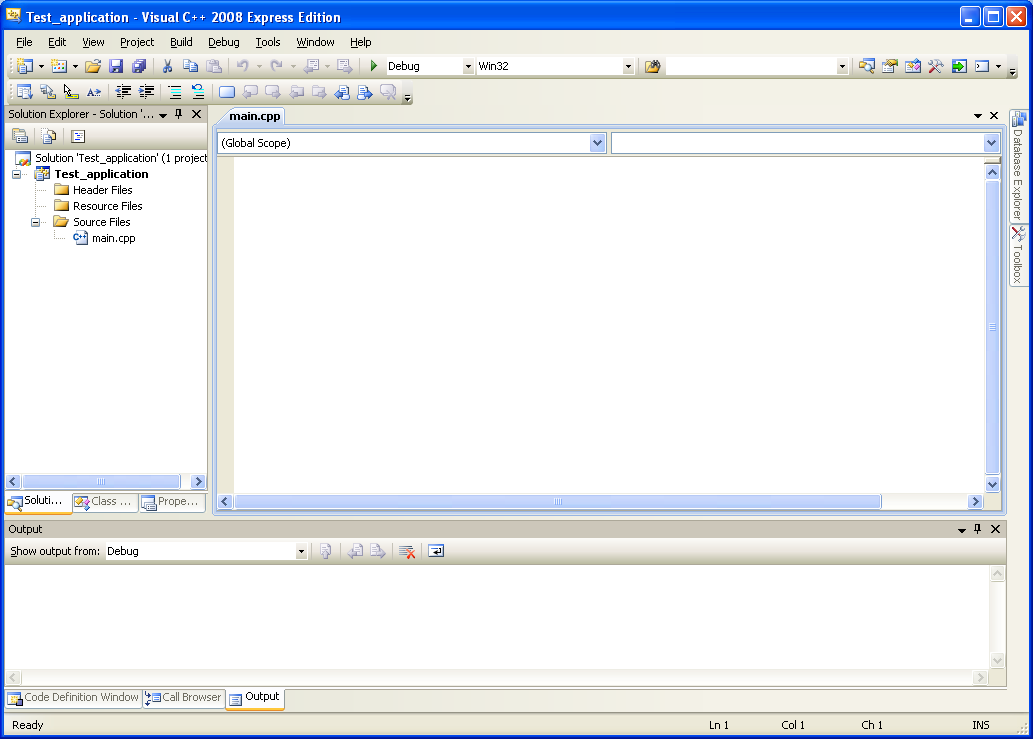The height and width of the screenshot is (739, 1033).
Task: Click the Copy icon in the toolbar
Action: point(190,66)
